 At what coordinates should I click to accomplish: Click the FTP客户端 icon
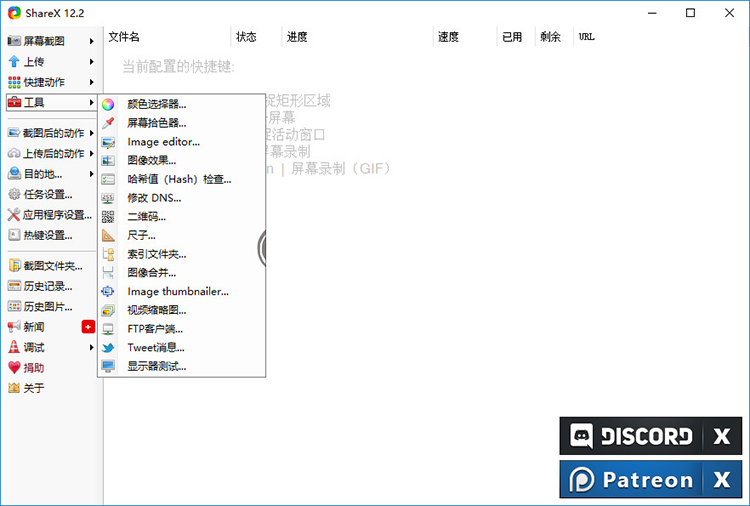(x=108, y=329)
